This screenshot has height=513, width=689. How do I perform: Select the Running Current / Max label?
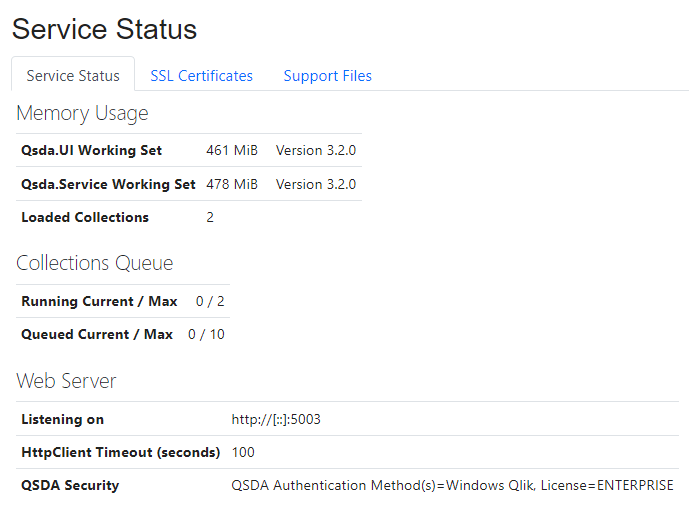pyautogui.click(x=99, y=301)
